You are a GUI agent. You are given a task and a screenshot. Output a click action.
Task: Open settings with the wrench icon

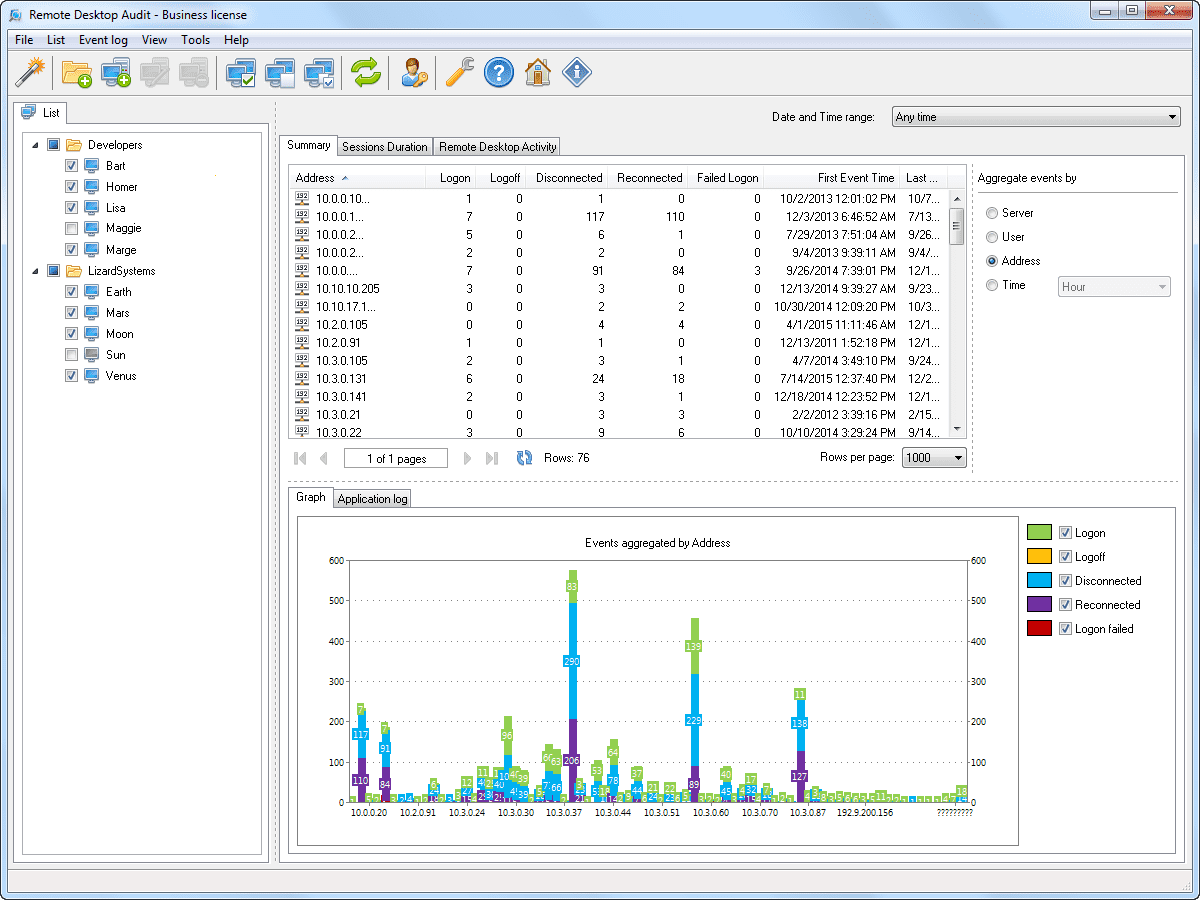(459, 73)
